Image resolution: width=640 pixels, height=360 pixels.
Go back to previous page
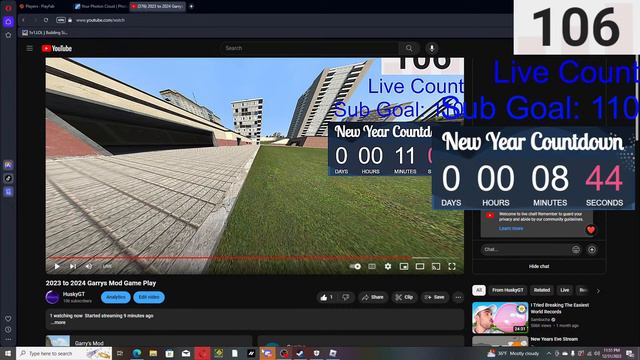(24, 20)
